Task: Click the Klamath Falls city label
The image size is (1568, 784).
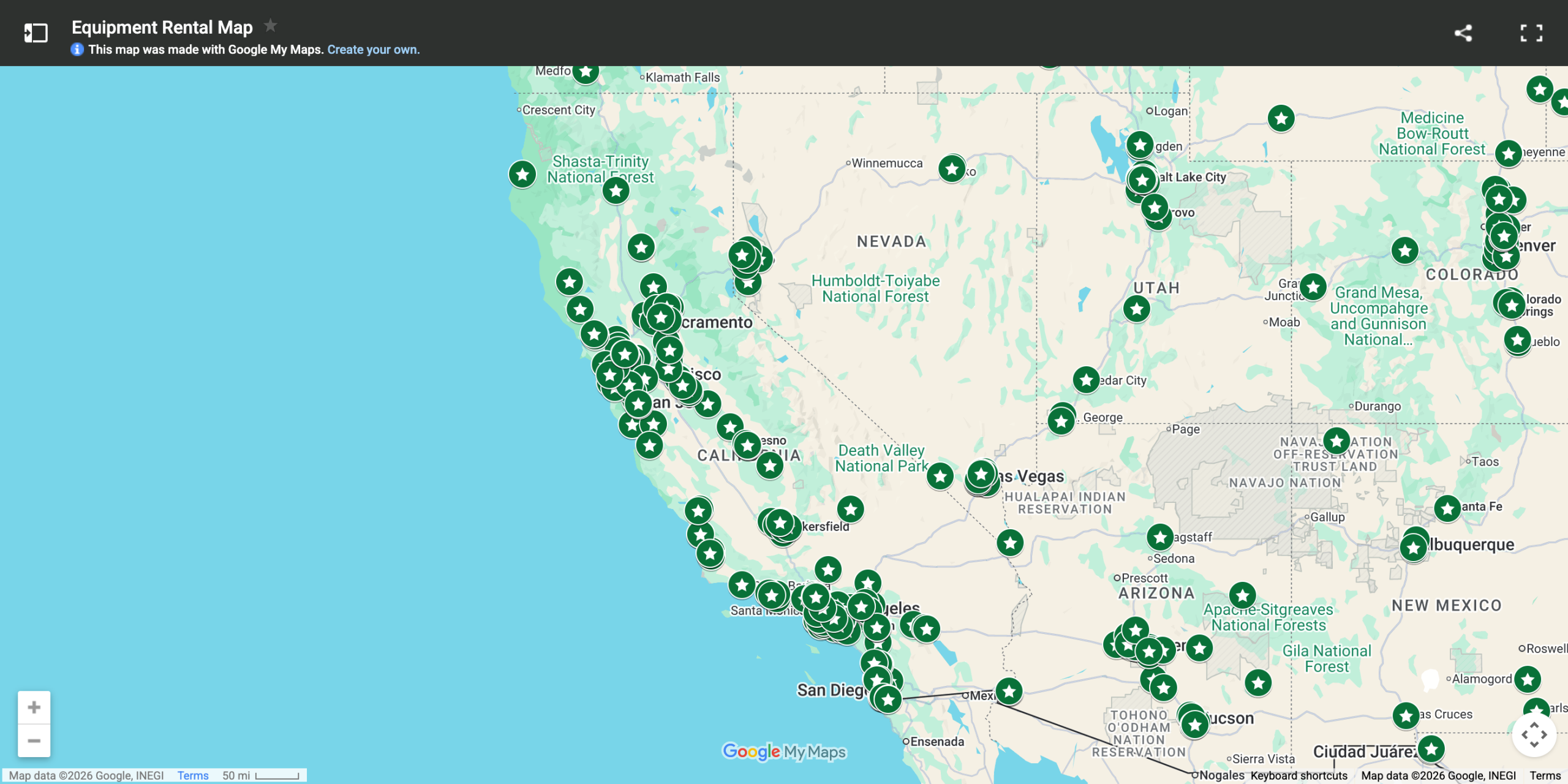Action: 682,77
